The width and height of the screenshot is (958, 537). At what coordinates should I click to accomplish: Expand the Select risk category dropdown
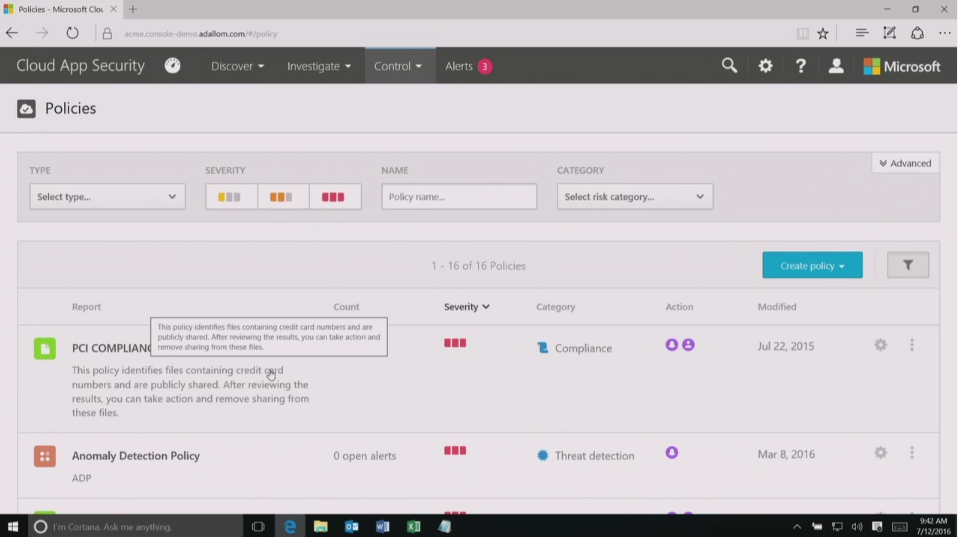(634, 197)
